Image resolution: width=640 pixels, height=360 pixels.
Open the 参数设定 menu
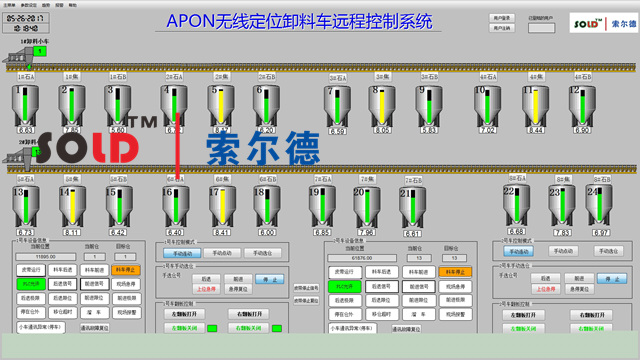(x=29, y=5)
